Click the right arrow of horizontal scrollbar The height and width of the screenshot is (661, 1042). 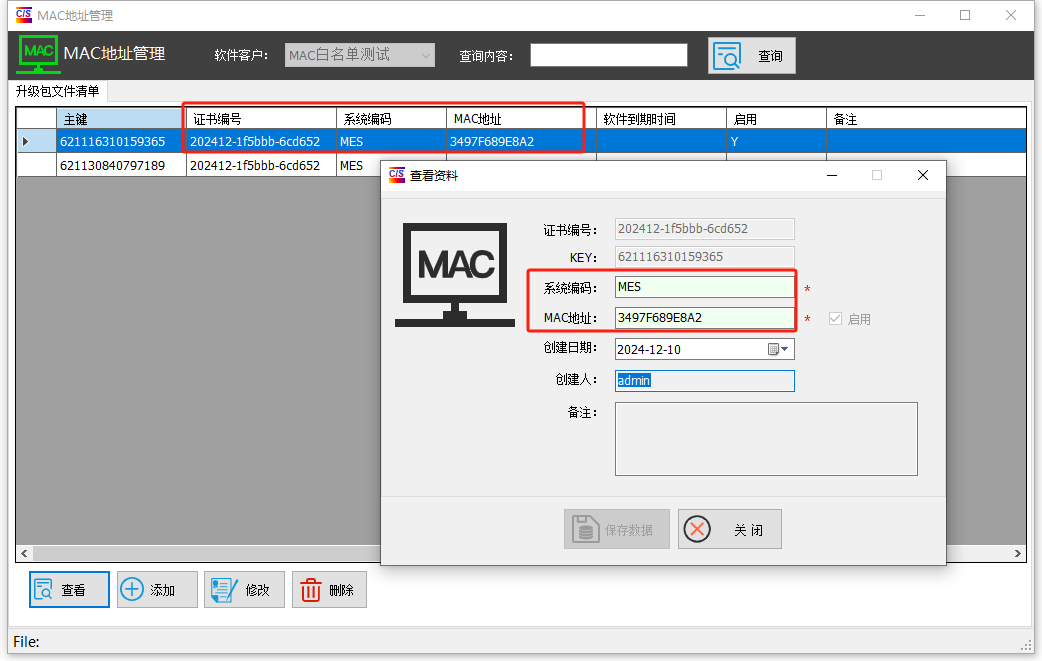[x=1017, y=553]
